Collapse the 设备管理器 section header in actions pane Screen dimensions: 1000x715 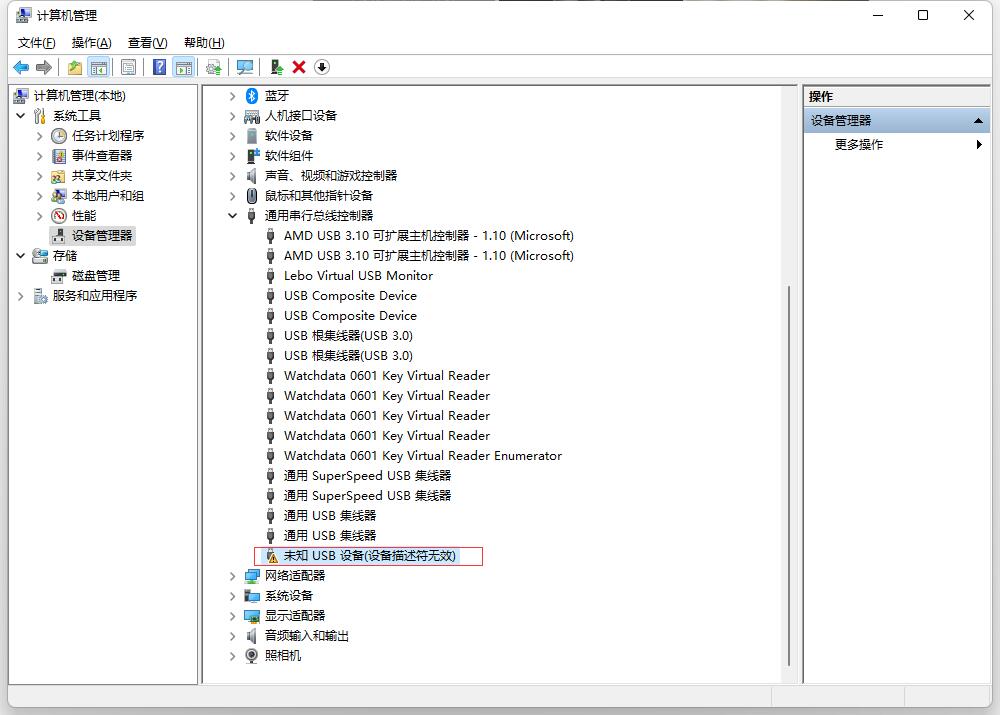[978, 121]
